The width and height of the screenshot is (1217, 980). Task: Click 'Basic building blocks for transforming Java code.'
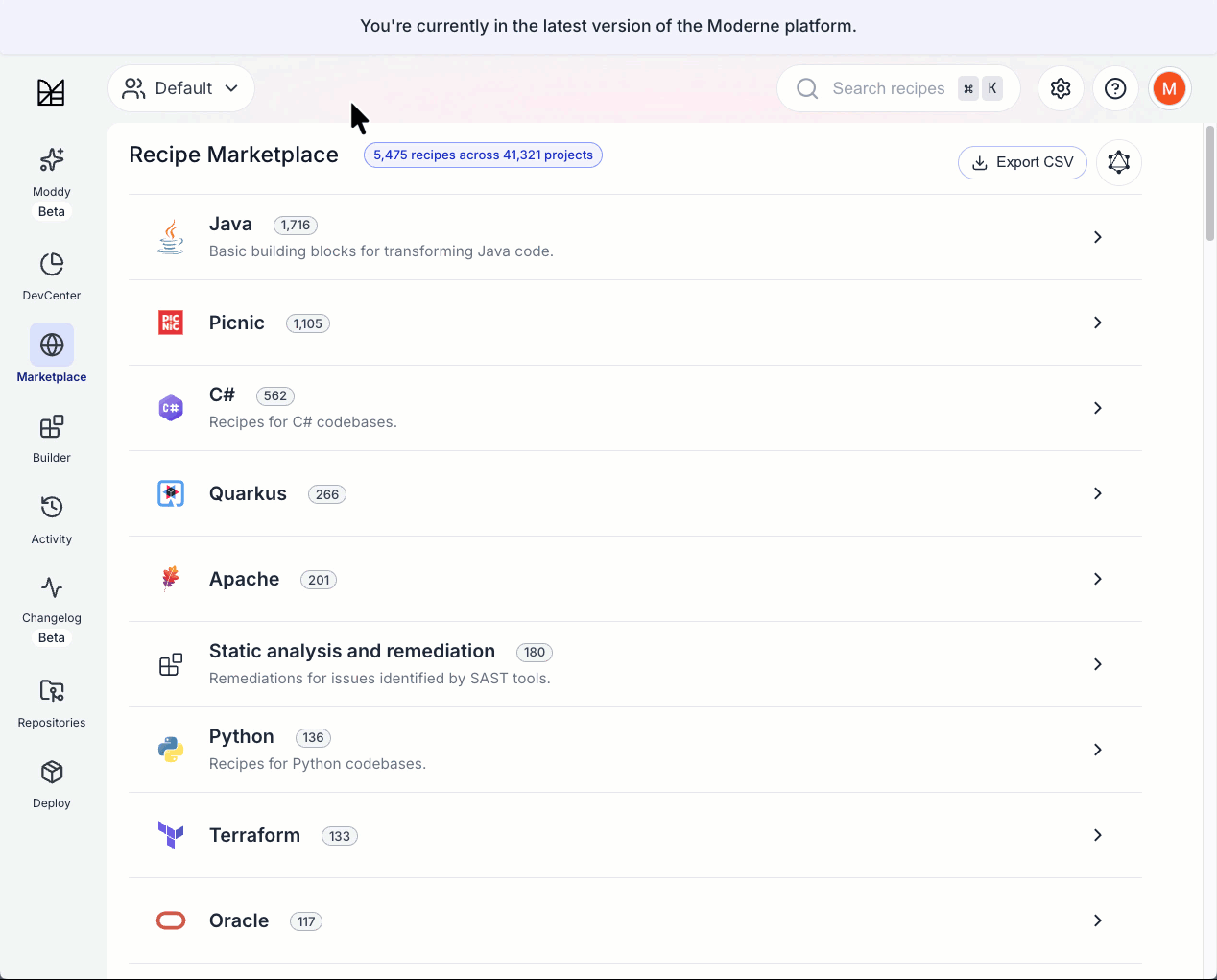pyautogui.click(x=381, y=251)
